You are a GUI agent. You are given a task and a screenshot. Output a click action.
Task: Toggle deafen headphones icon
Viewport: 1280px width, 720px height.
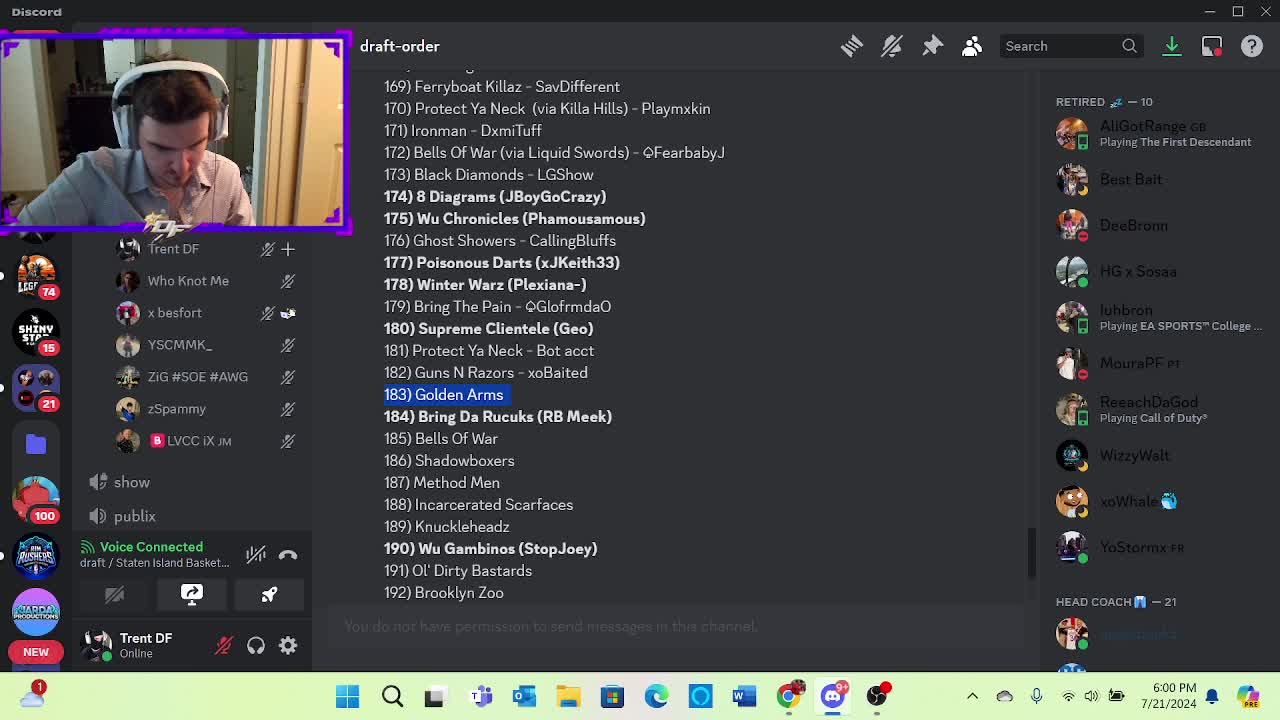[x=256, y=646]
